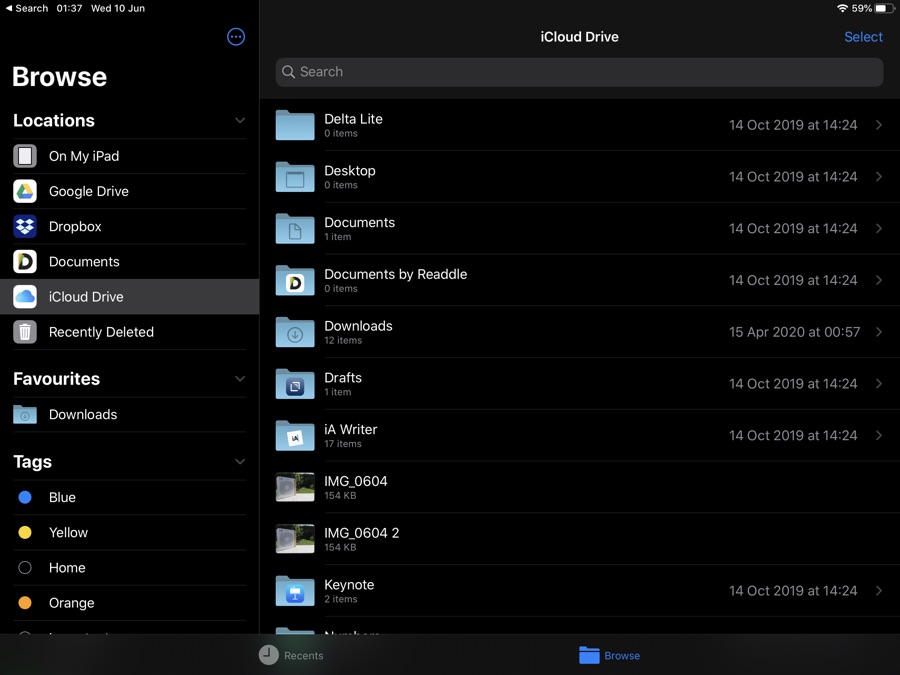Select the Yellow tag label
This screenshot has height=675, width=900.
(x=68, y=533)
